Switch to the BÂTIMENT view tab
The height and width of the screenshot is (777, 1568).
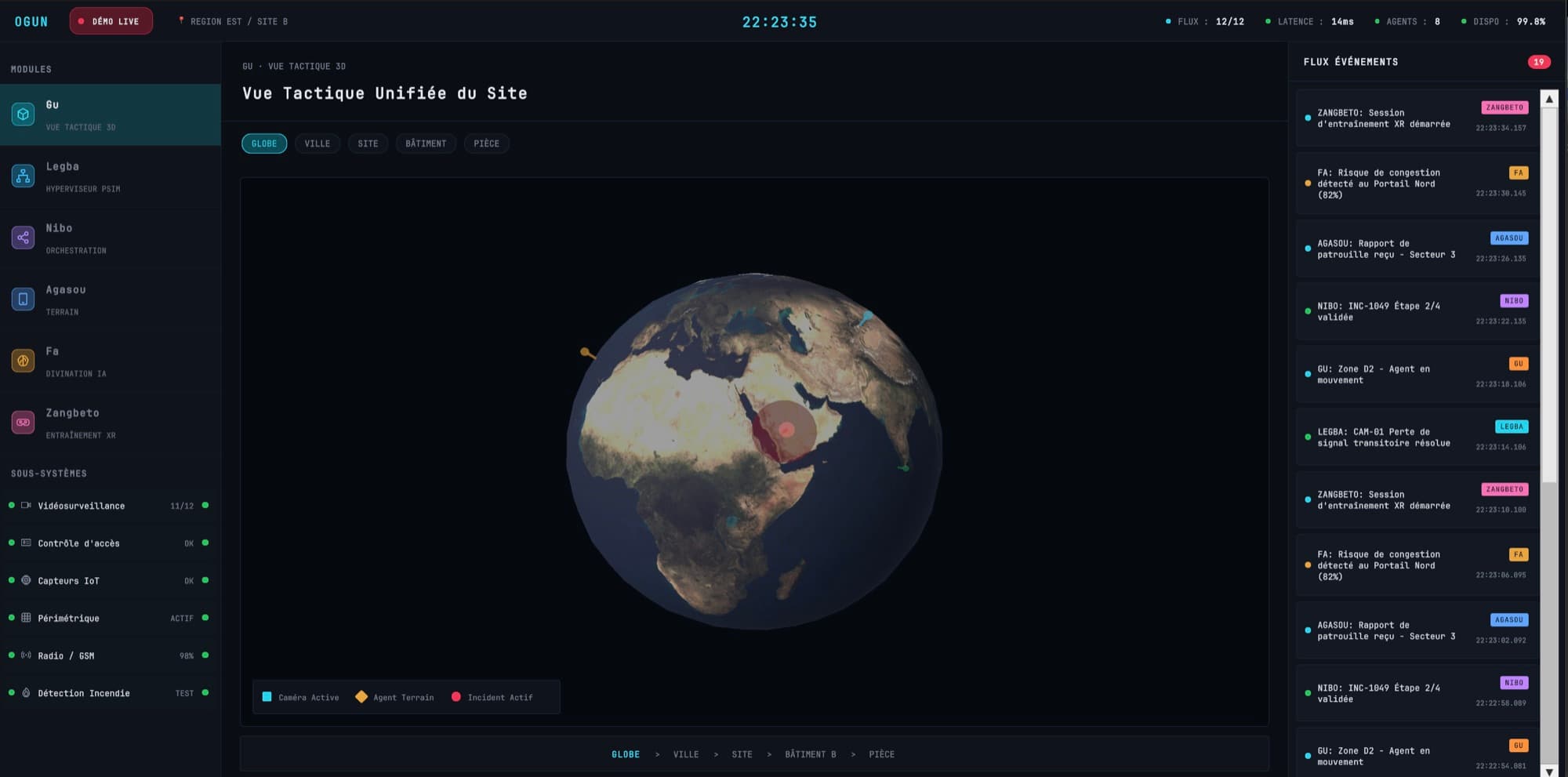426,143
